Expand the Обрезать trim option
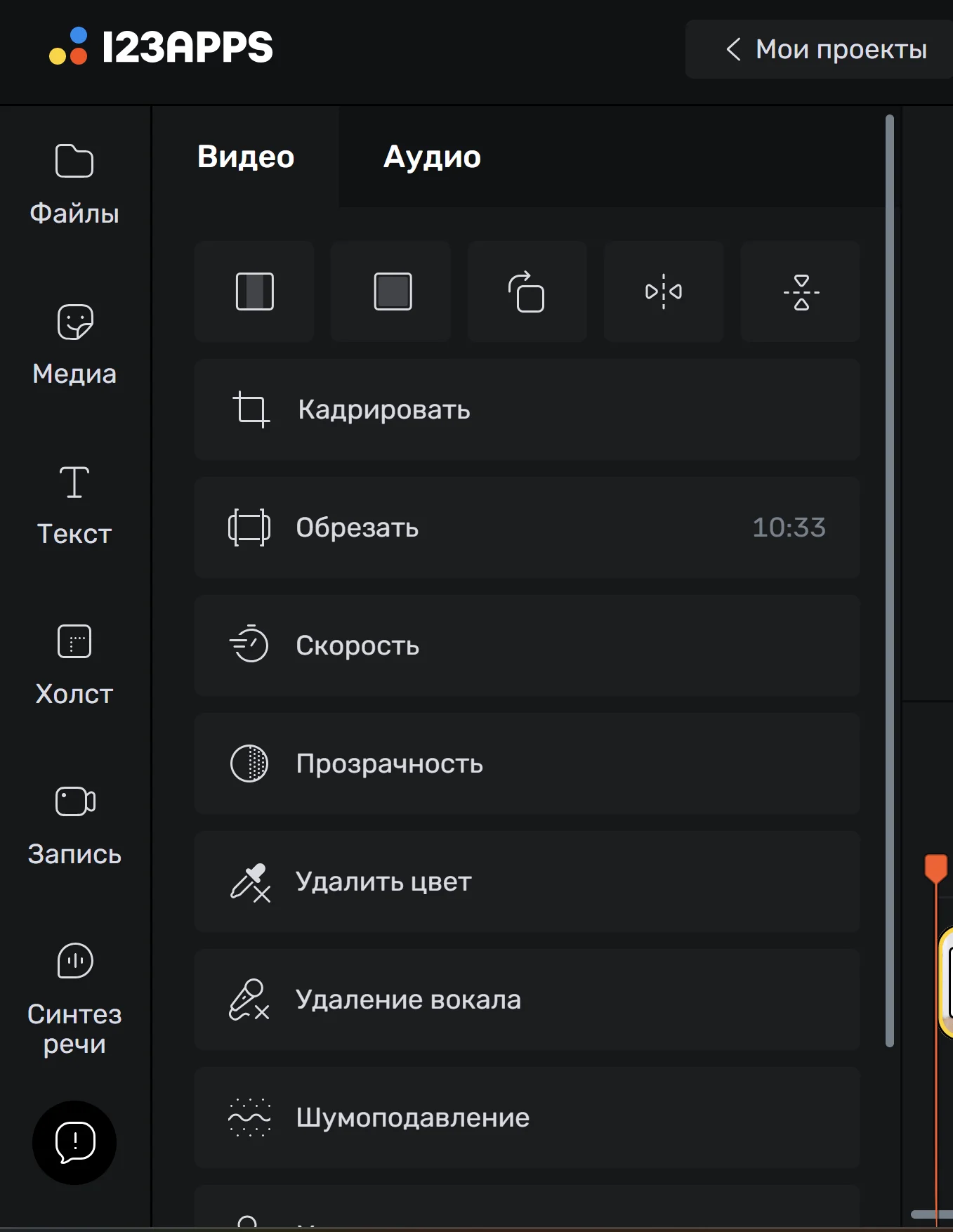Screen dimensions: 953x1232 tap(527, 527)
